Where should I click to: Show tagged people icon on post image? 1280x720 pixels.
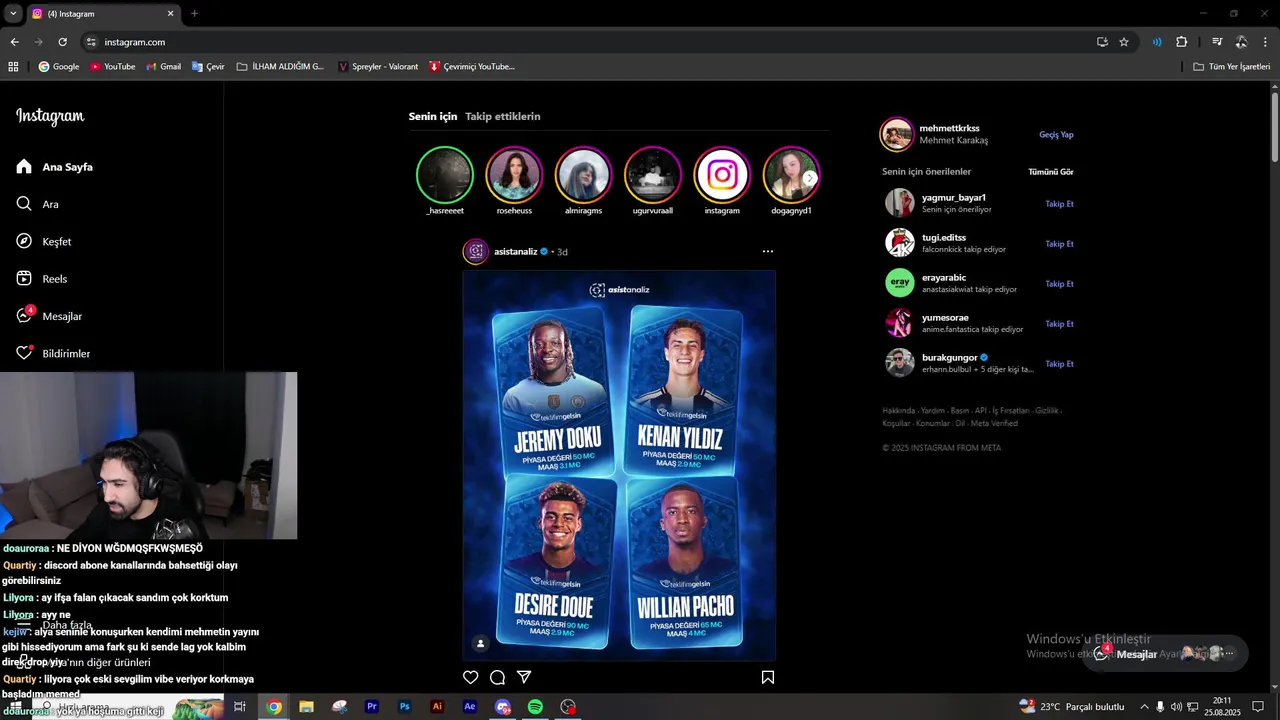click(481, 643)
